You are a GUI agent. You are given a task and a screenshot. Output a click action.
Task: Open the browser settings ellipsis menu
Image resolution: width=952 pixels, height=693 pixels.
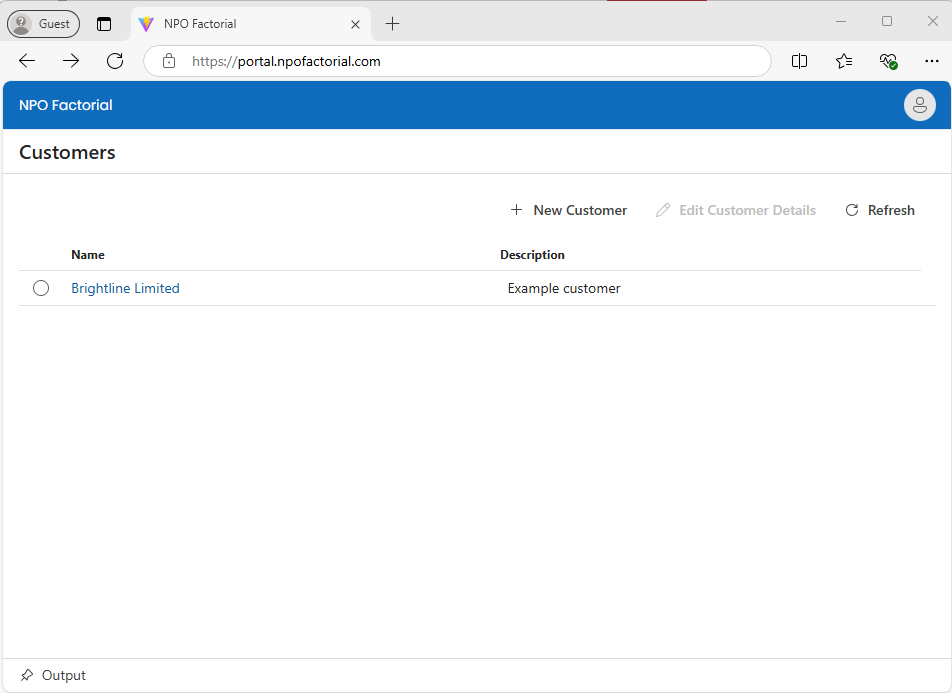click(932, 61)
